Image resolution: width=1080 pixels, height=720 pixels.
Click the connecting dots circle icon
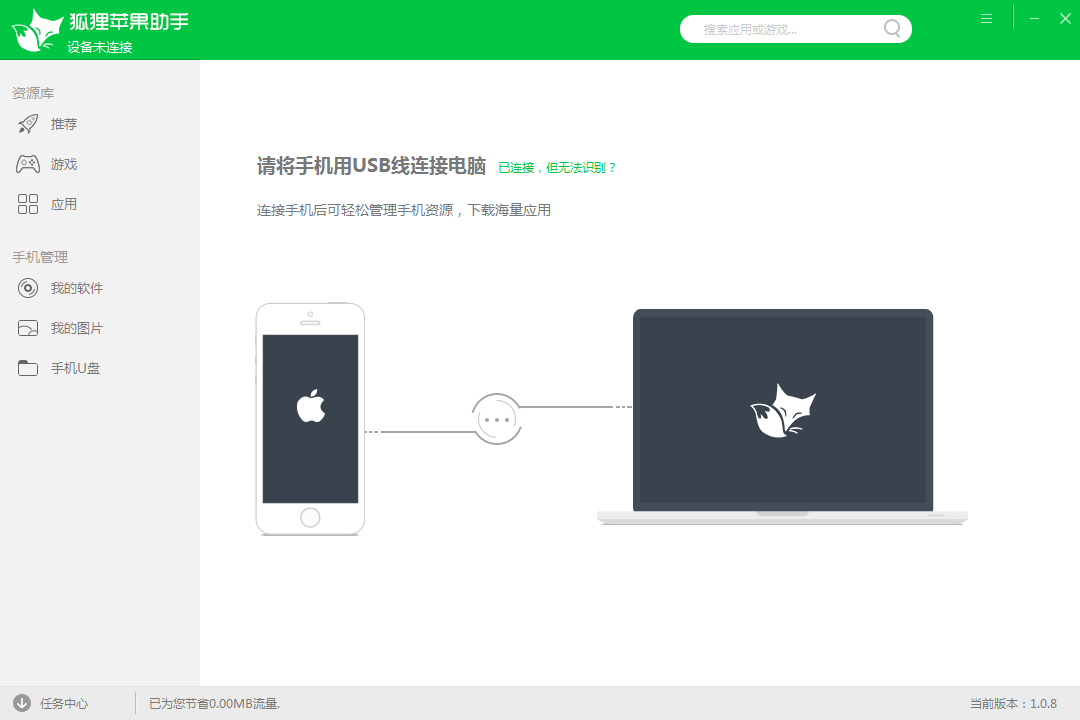[497, 419]
